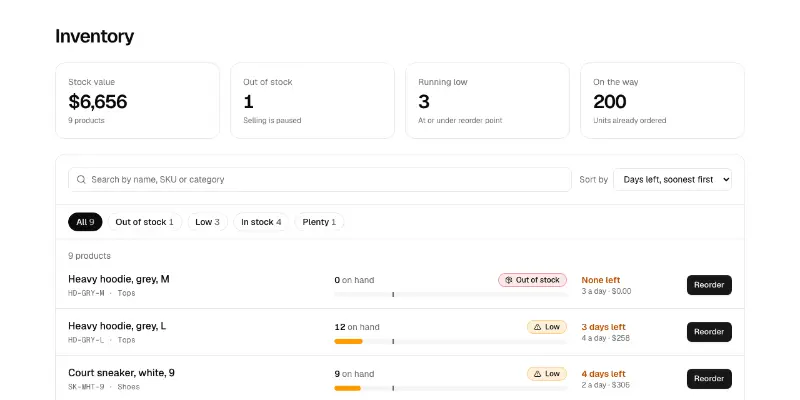Click the search magnifier icon

pyautogui.click(x=81, y=180)
